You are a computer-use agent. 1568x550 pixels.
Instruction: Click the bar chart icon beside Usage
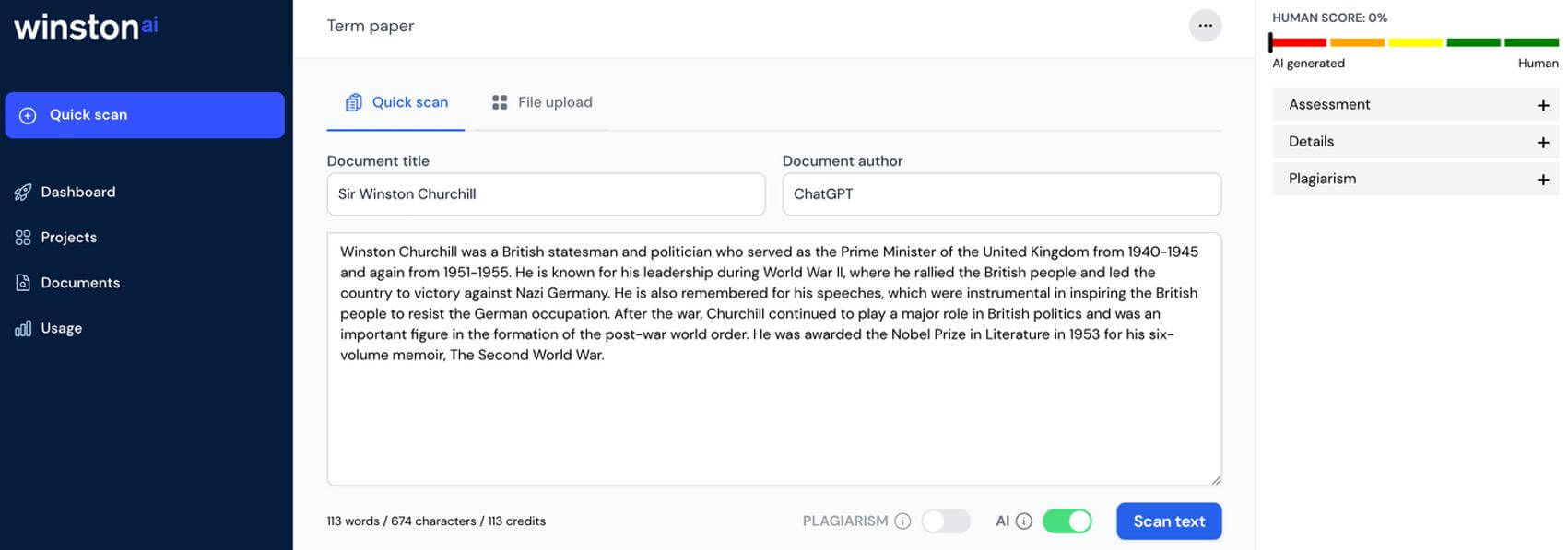pyautogui.click(x=23, y=328)
